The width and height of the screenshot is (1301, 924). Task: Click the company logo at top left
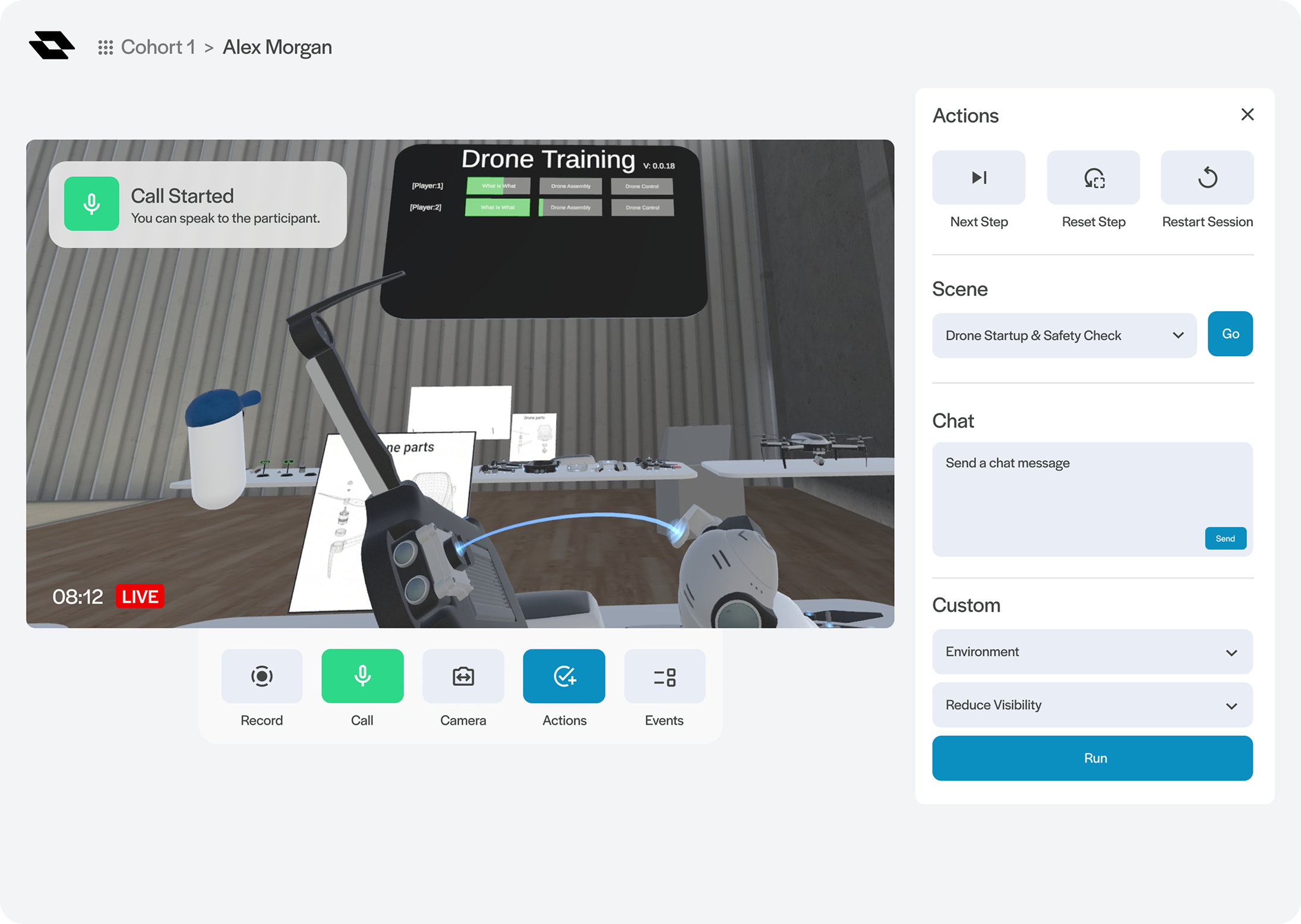coord(52,45)
